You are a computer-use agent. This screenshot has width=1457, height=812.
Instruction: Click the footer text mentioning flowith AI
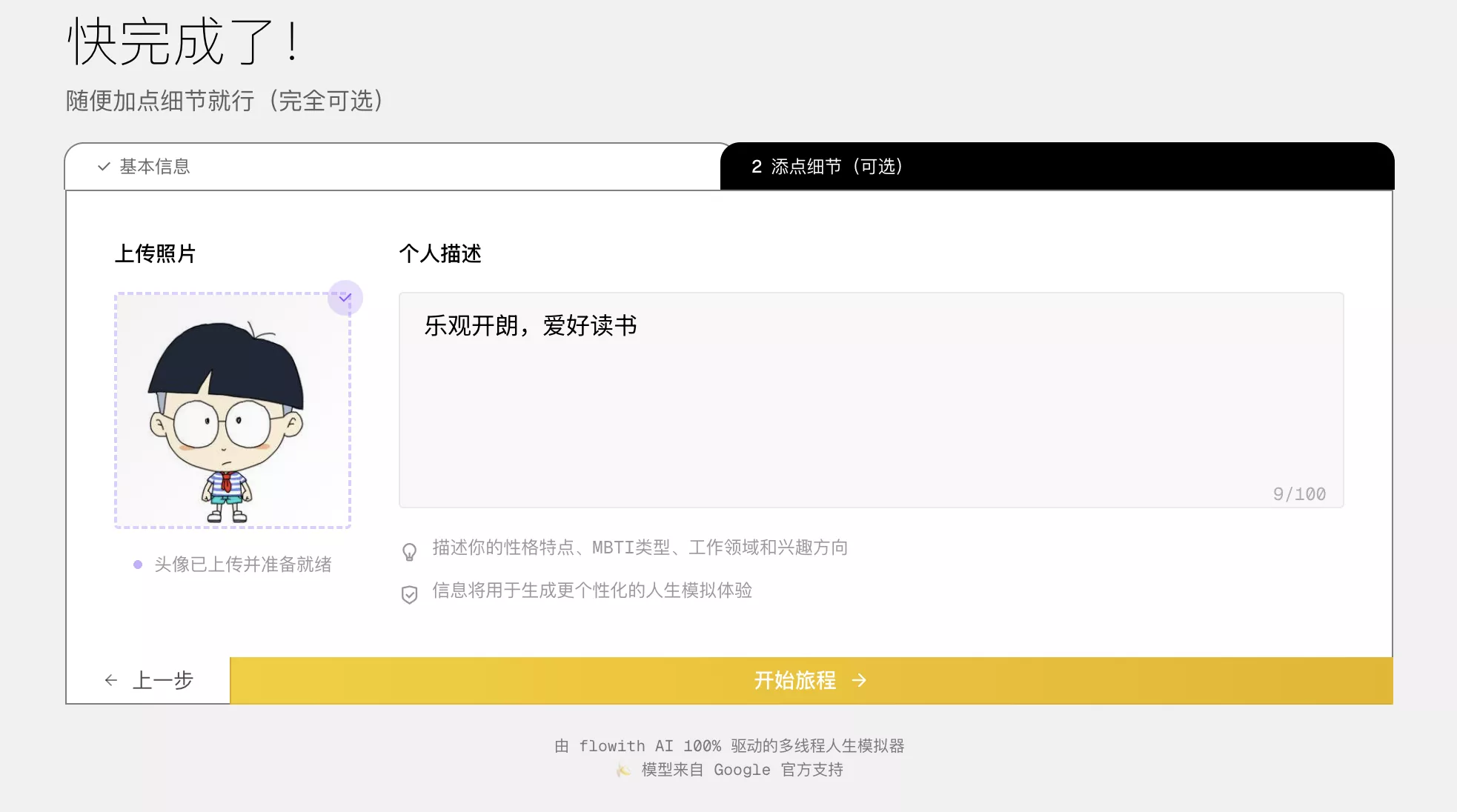tap(729, 746)
